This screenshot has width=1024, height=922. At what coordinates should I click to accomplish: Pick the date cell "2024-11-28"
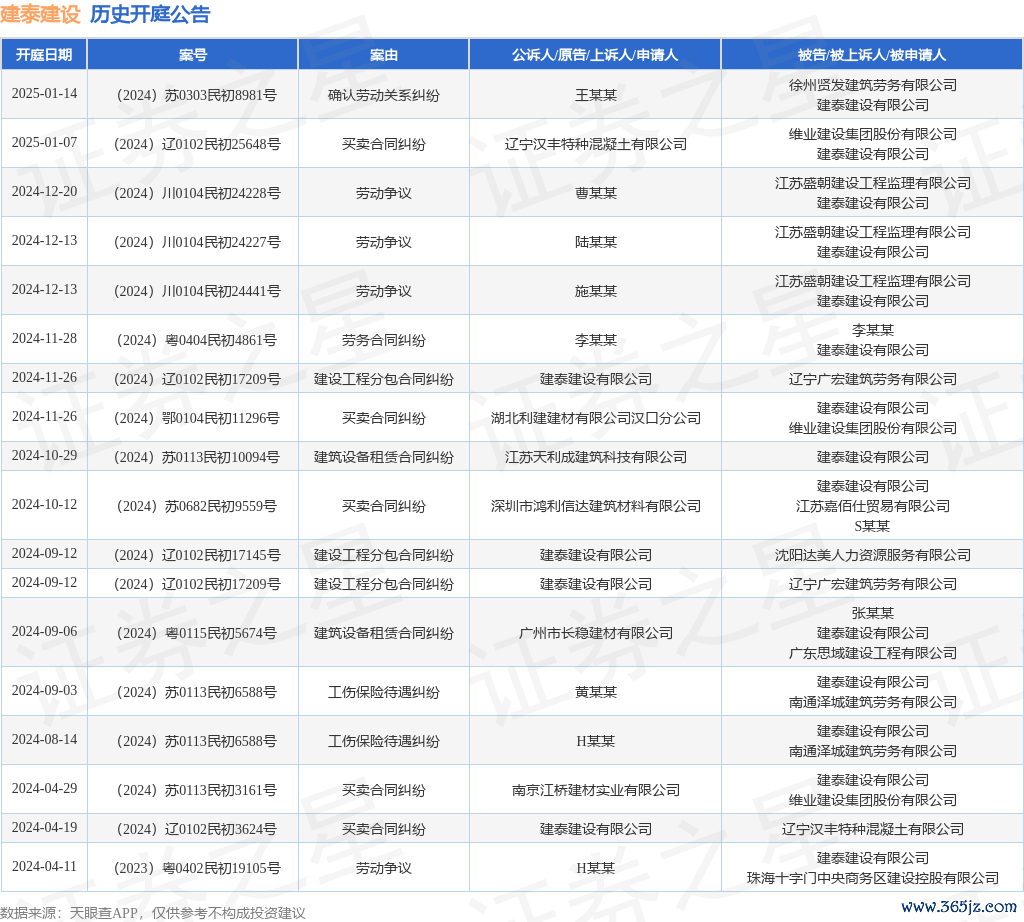(44, 338)
